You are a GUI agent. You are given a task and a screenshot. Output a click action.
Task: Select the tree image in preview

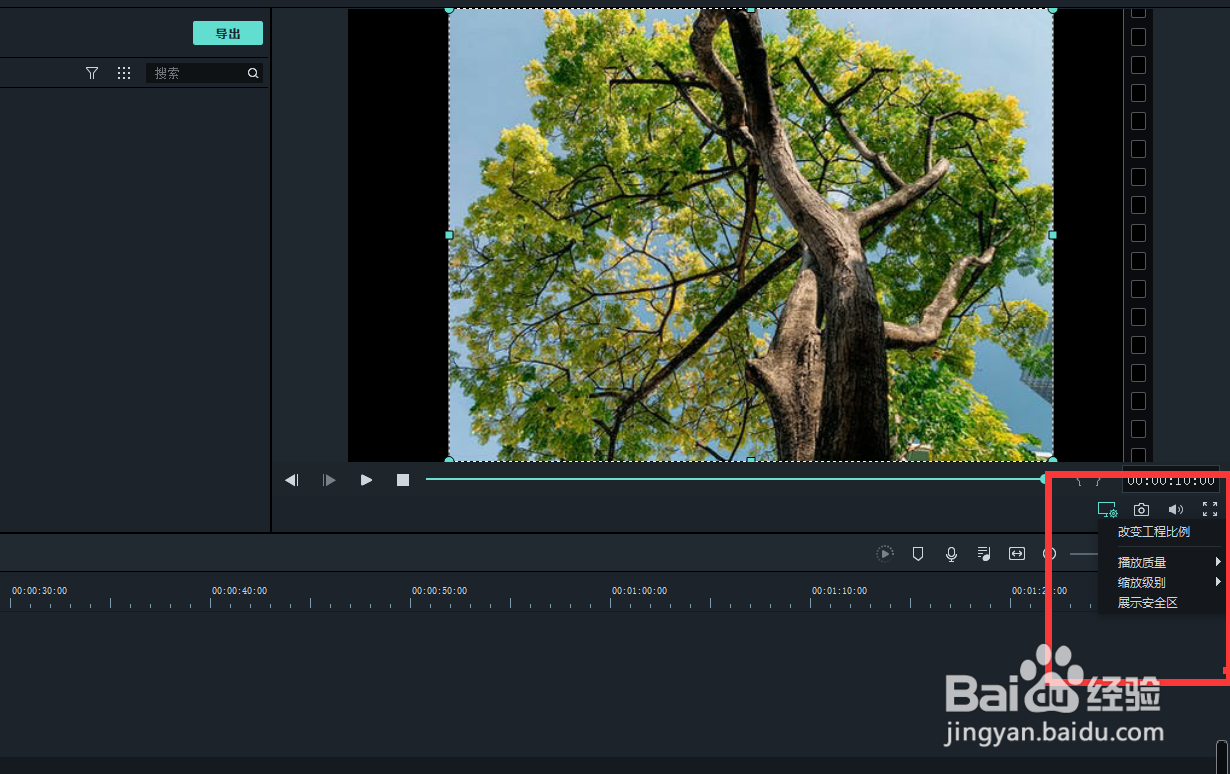click(x=750, y=235)
